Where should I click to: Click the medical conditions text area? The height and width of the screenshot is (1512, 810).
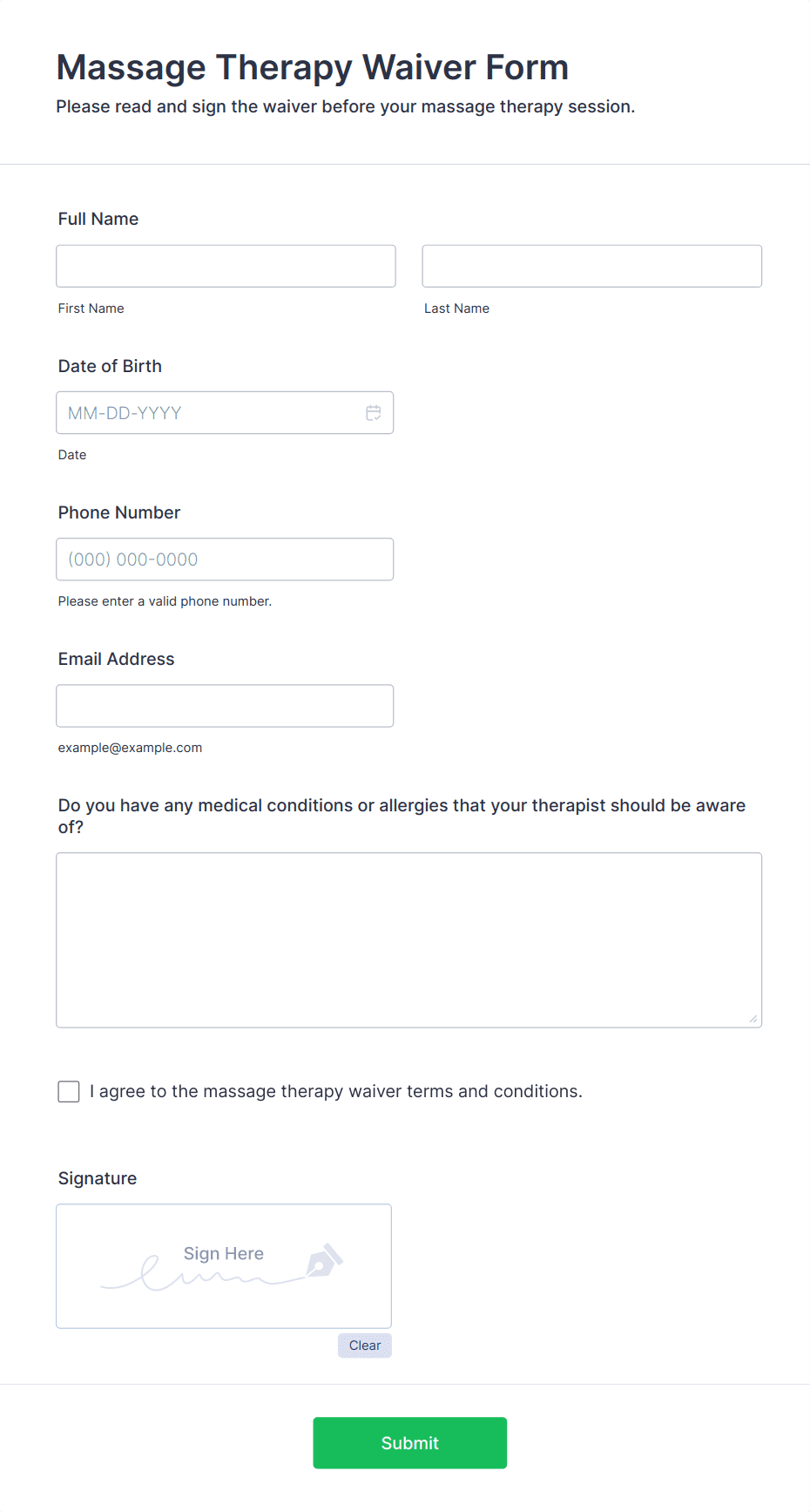(409, 940)
